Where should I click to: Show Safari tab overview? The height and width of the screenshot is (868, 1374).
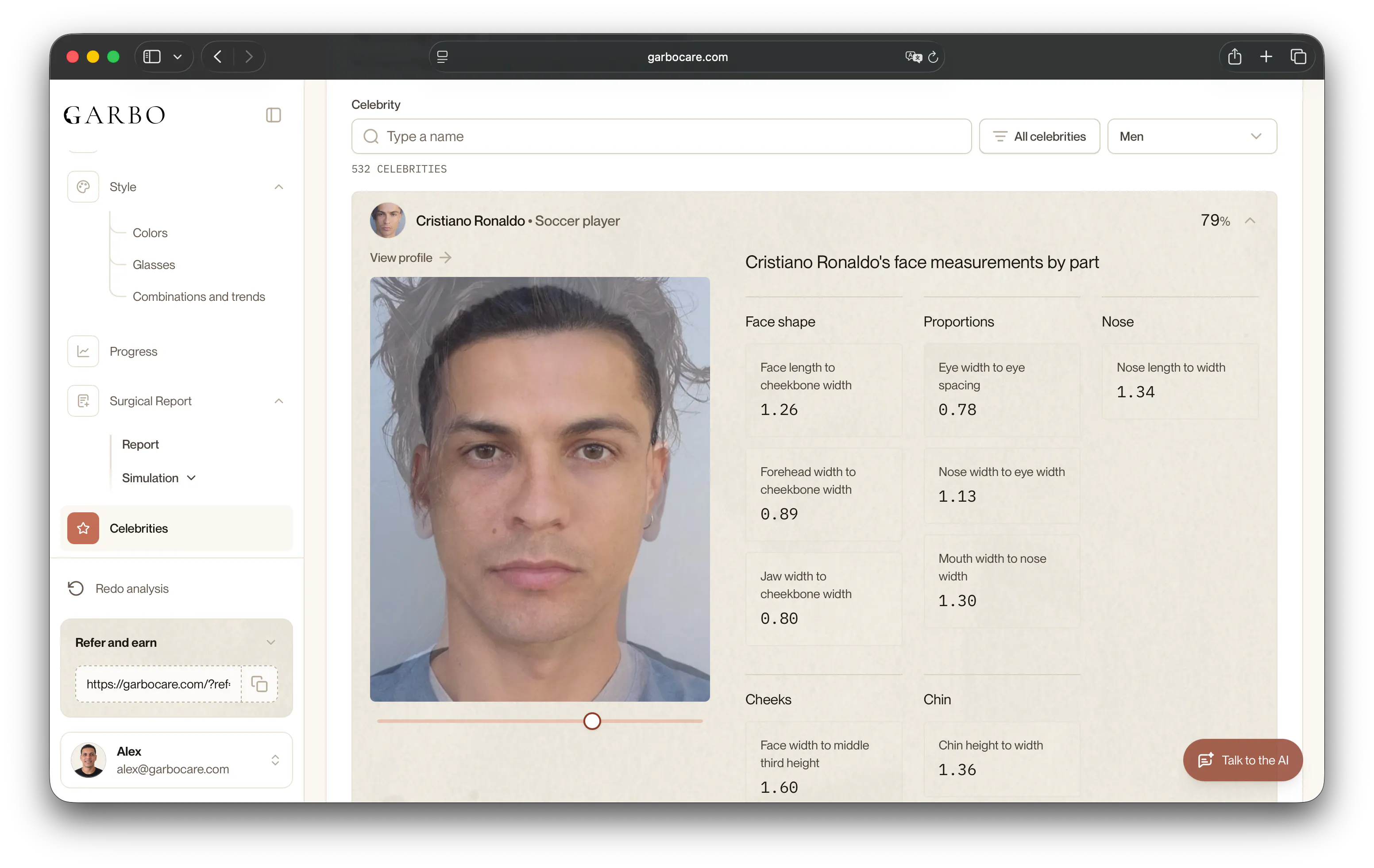coord(1298,57)
